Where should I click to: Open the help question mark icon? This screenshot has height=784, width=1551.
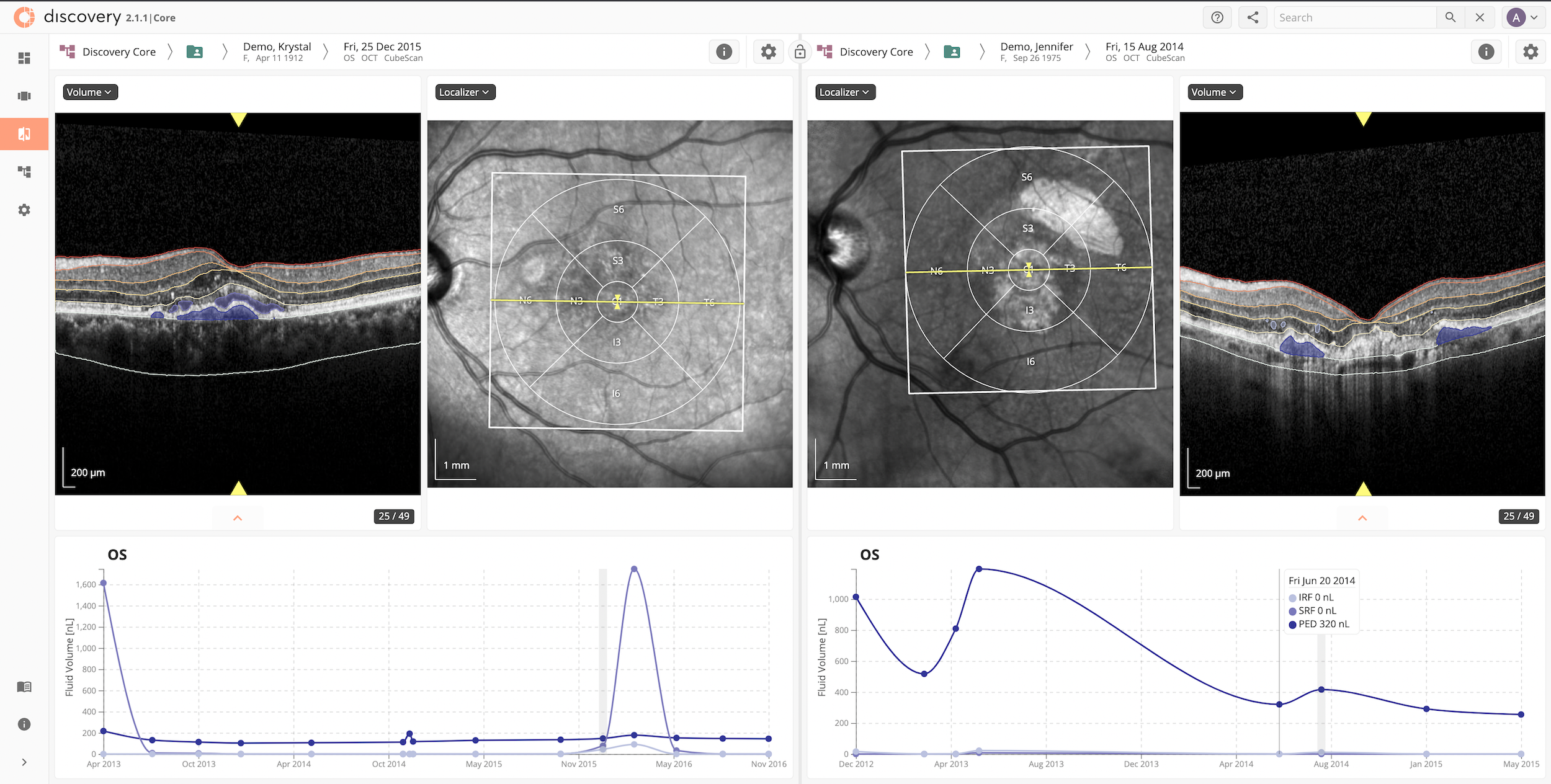coord(1217,17)
